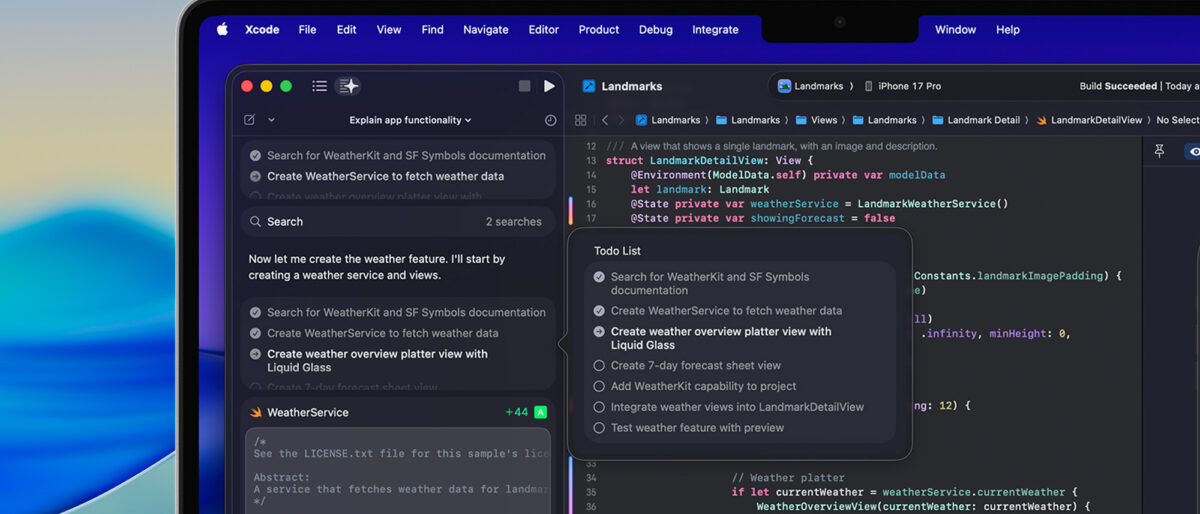Open the Apple menu
Image resolution: width=1200 pixels, height=514 pixels.
pos(222,29)
